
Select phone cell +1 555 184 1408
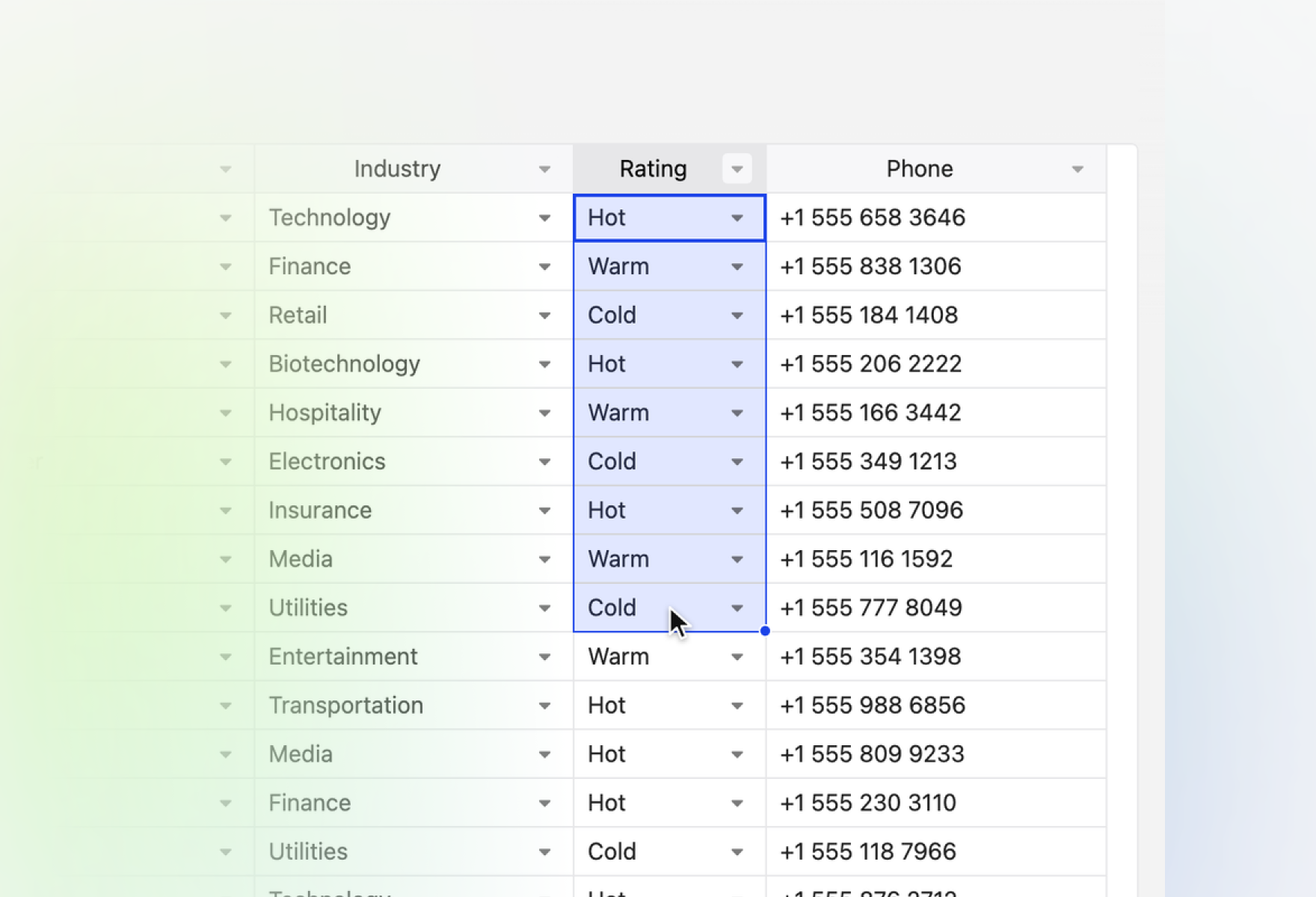pos(936,315)
